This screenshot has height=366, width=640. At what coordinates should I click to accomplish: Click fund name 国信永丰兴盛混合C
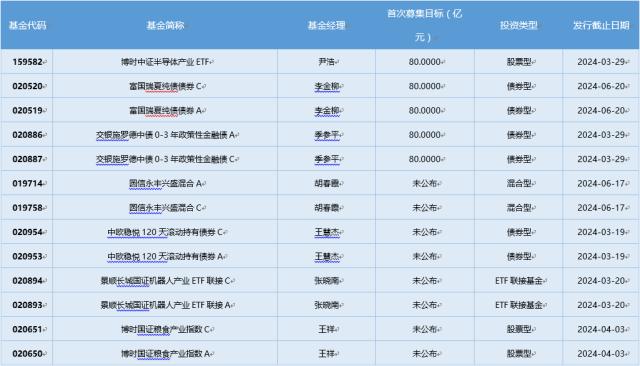click(x=165, y=208)
